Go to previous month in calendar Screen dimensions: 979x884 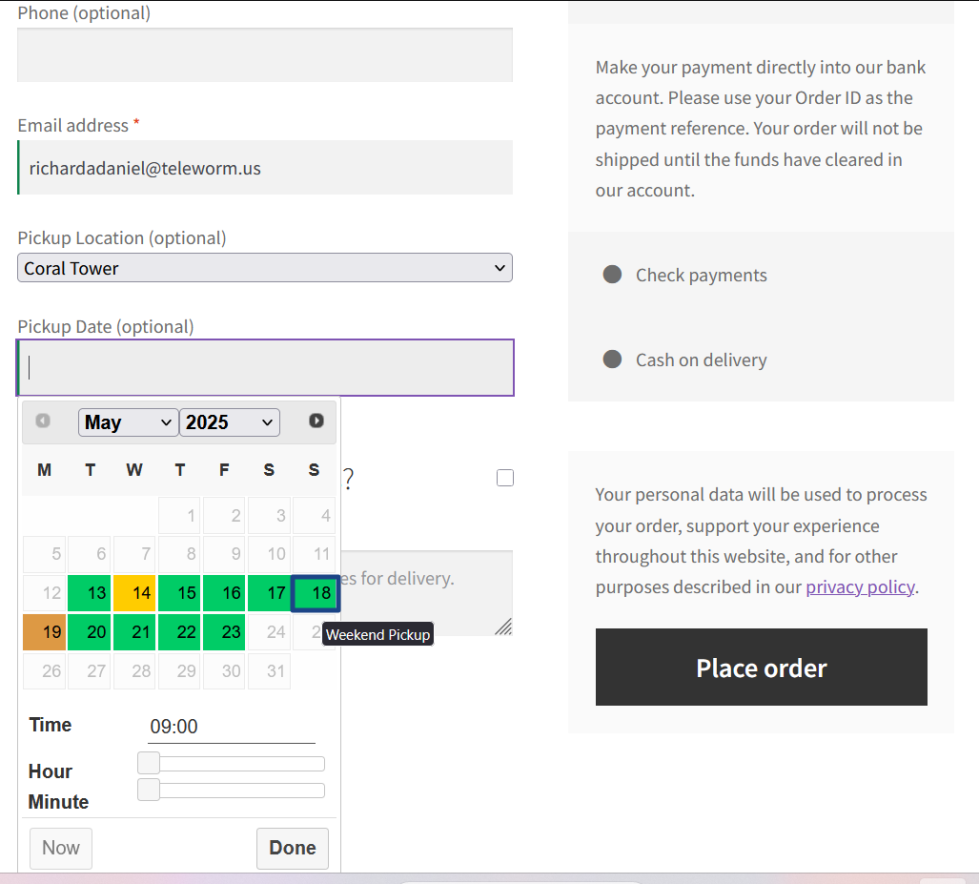point(42,421)
